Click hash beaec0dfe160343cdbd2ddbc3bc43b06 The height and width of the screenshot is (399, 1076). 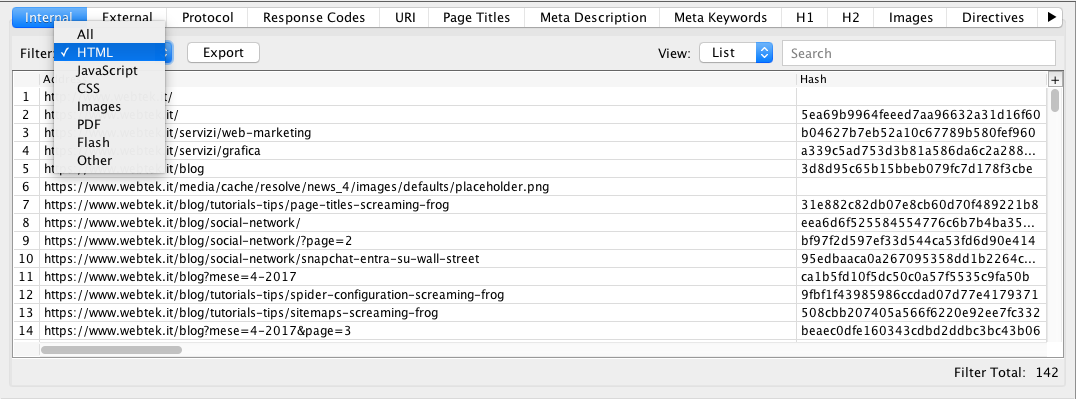pos(920,331)
